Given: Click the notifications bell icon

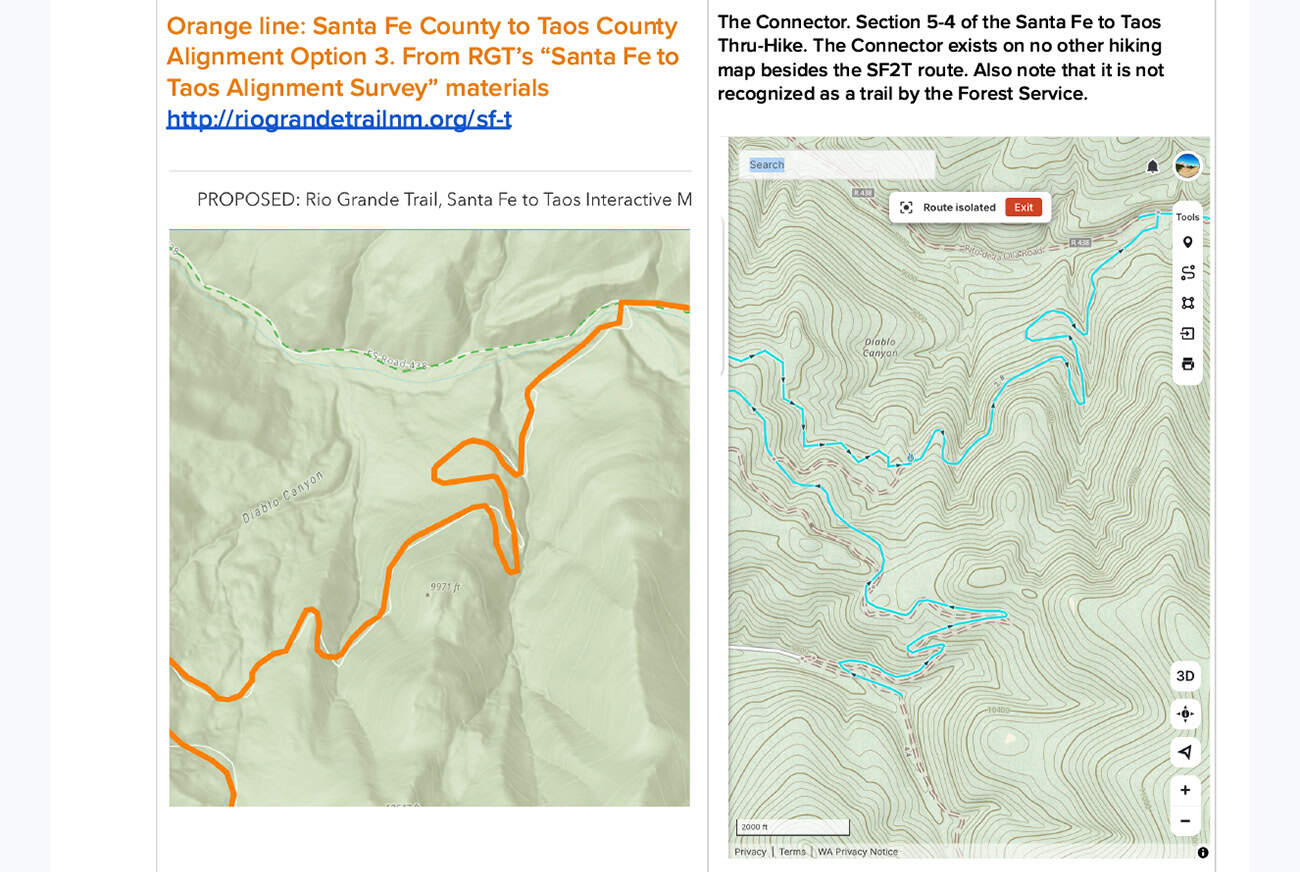Looking at the screenshot, I should 1152,166.
